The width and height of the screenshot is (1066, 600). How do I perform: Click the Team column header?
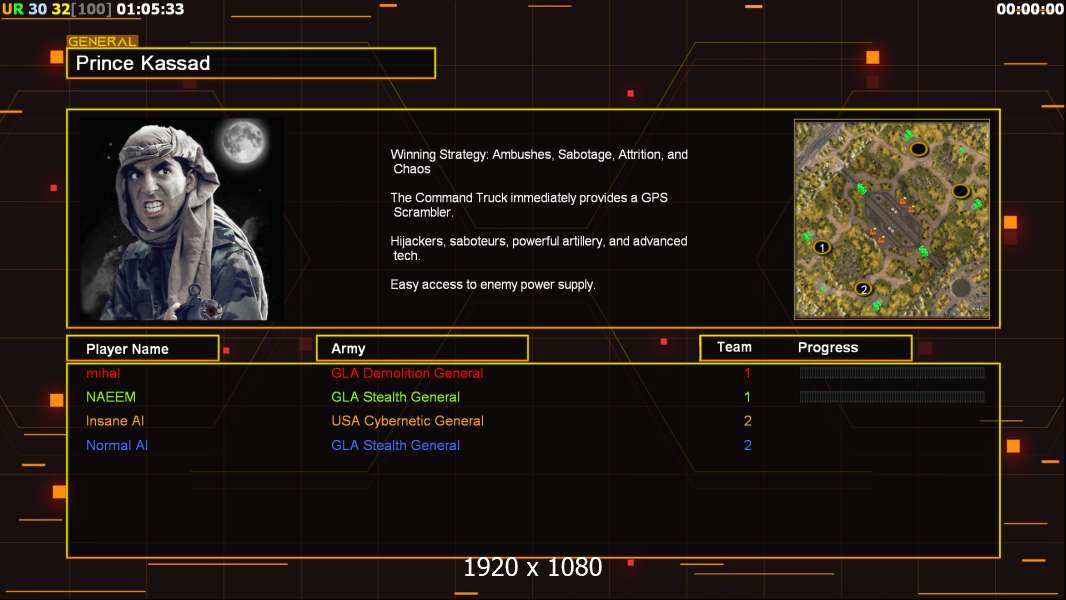click(734, 347)
